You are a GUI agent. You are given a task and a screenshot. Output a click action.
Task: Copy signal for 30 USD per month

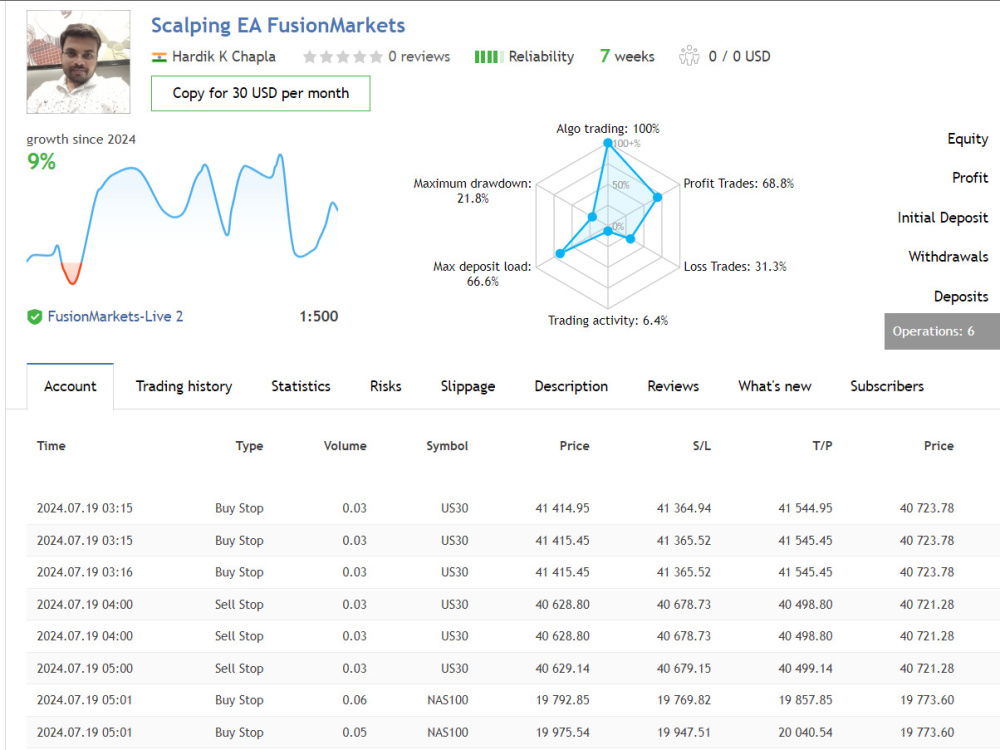tap(260, 93)
